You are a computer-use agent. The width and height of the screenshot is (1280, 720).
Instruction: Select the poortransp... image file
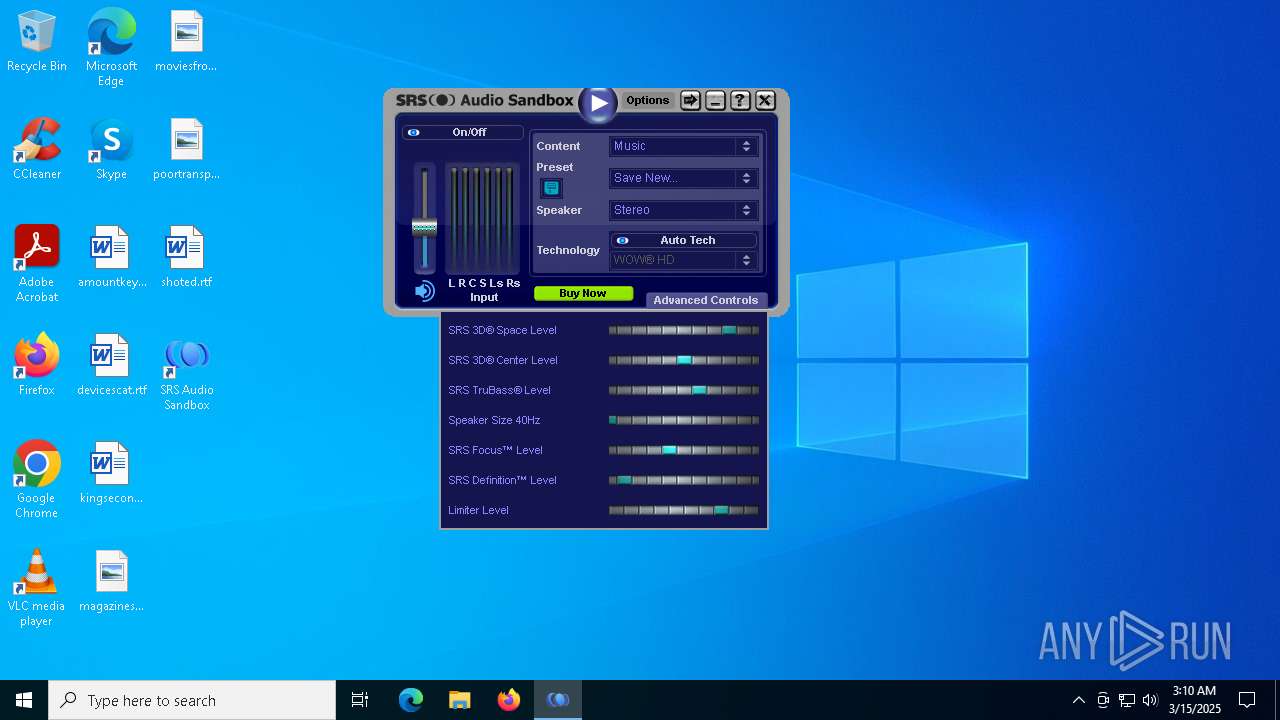pyautogui.click(x=186, y=150)
